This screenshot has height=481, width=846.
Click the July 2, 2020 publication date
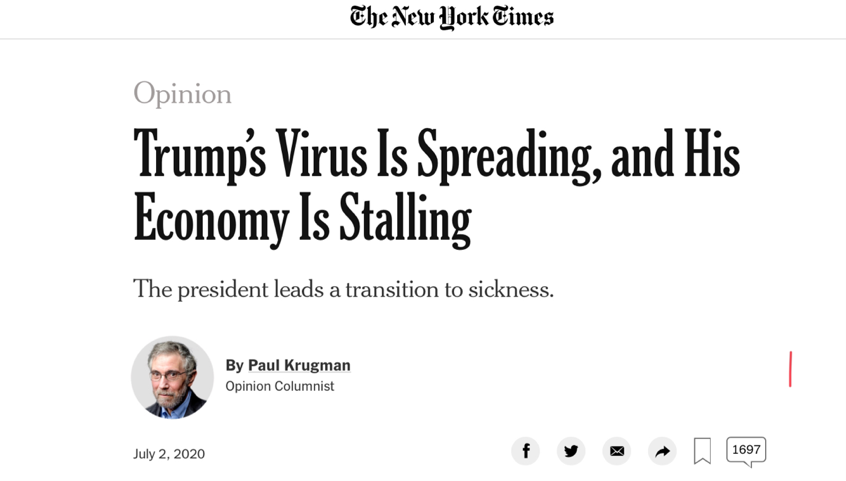tap(169, 454)
